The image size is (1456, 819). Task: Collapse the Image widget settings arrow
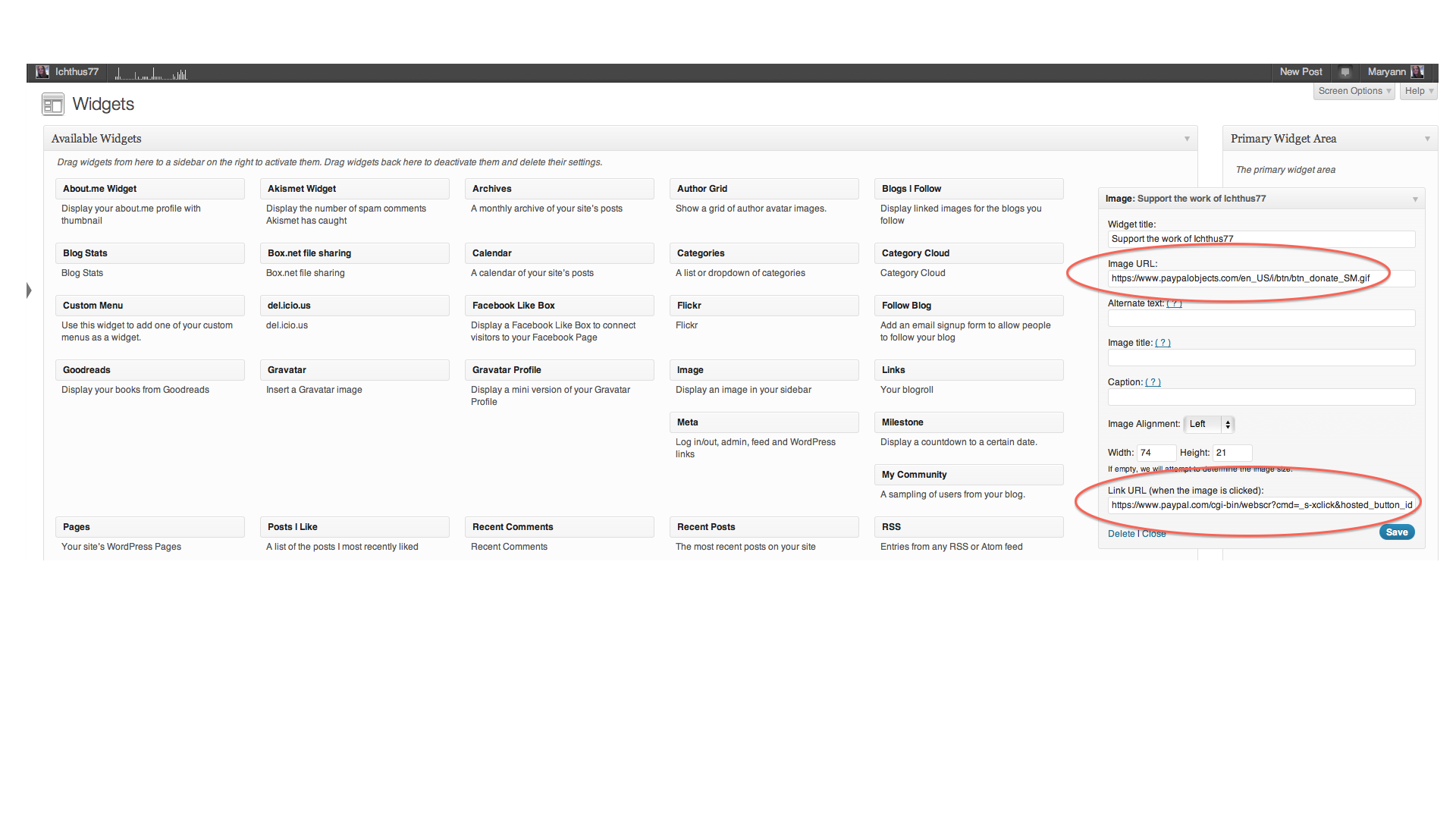click(x=1415, y=199)
